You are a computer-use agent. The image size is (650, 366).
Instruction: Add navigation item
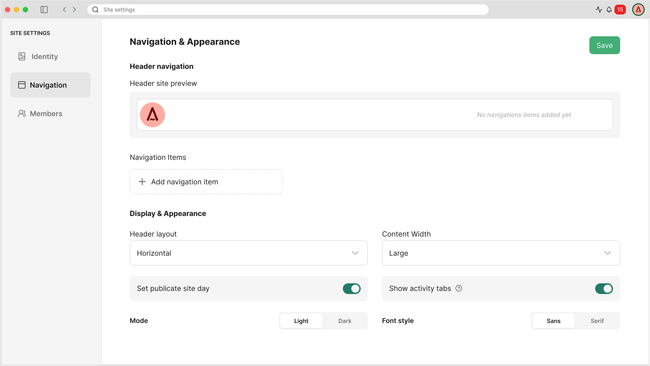[206, 182]
